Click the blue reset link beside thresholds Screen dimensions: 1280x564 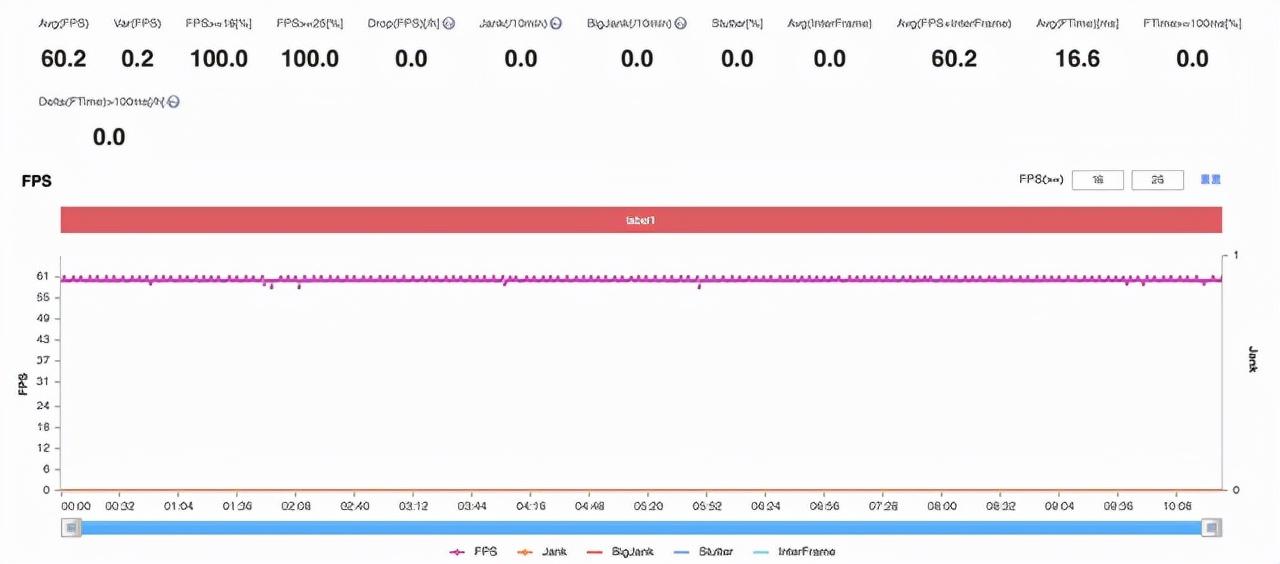click(1210, 180)
